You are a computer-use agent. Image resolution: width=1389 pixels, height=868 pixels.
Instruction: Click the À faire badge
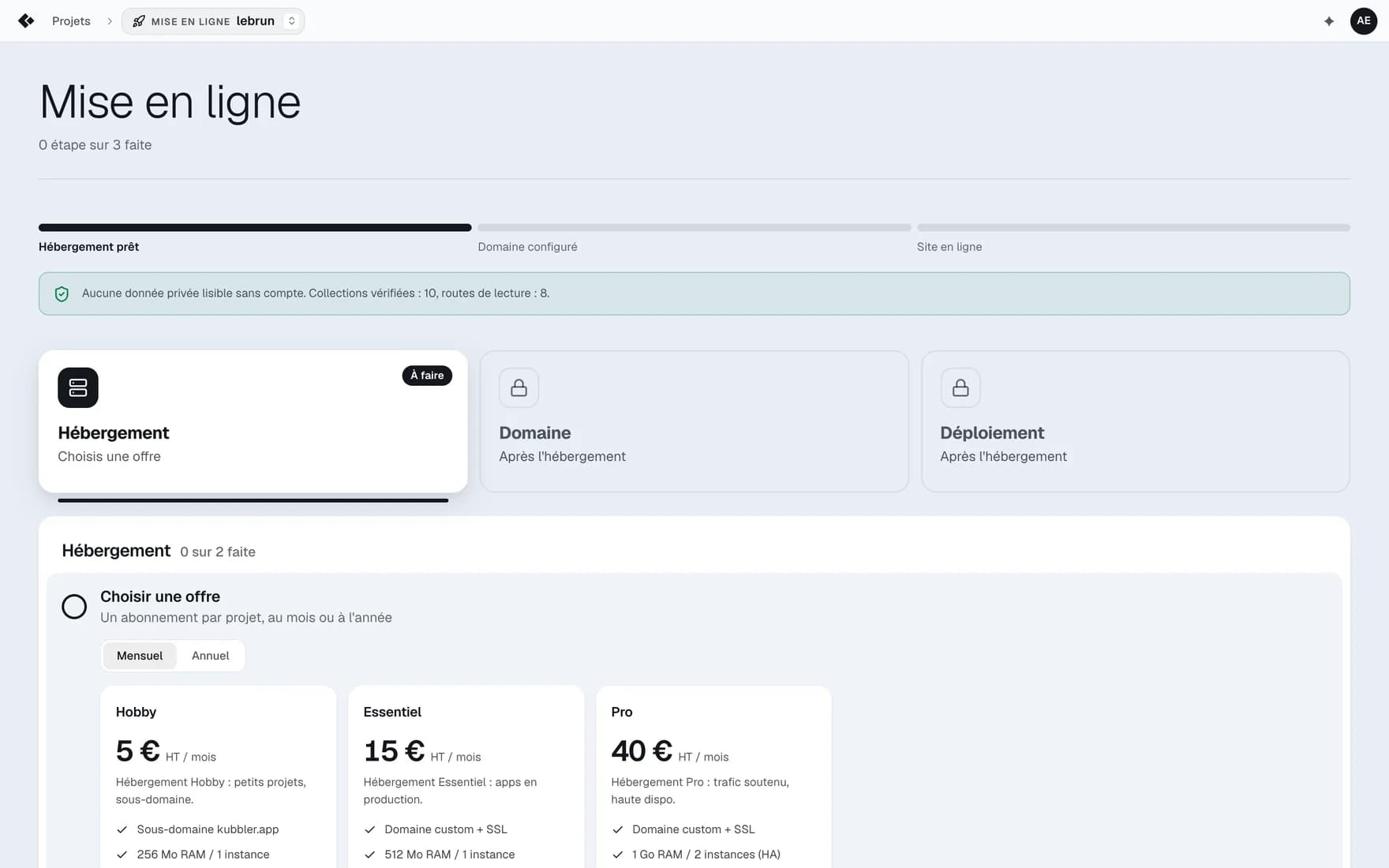pos(427,376)
